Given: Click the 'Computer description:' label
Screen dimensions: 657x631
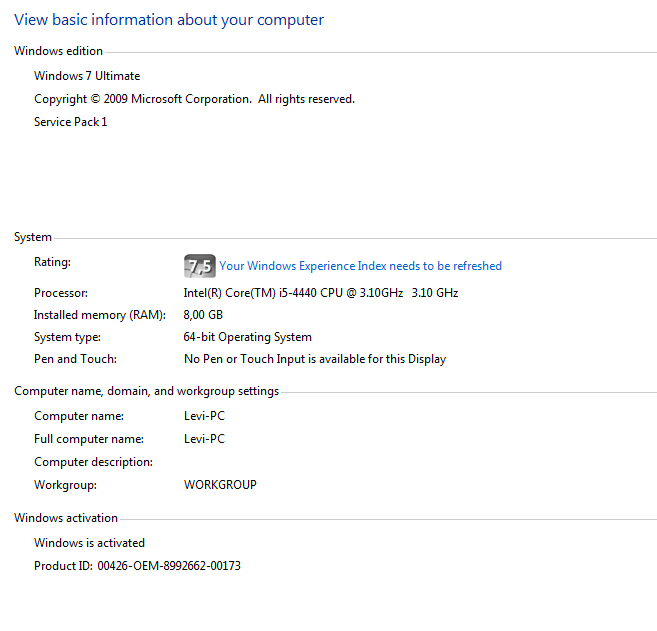Looking at the screenshot, I should tap(93, 462).
